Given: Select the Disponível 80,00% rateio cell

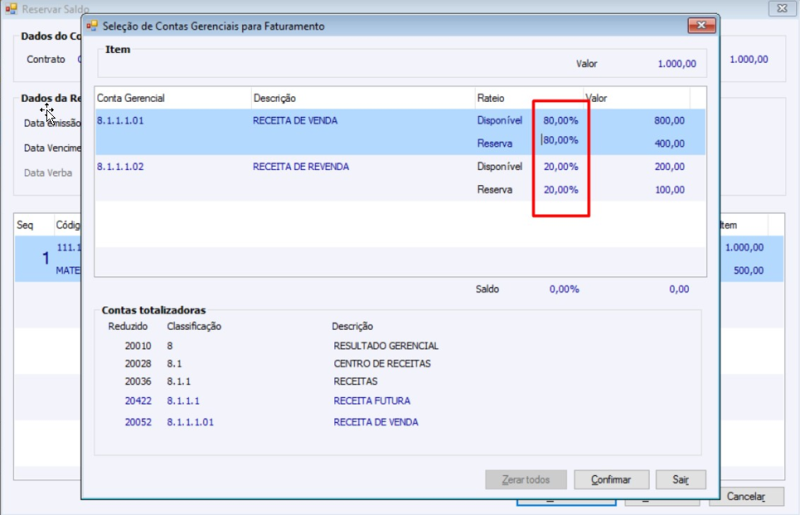Looking at the screenshot, I should pyautogui.click(x=560, y=120).
